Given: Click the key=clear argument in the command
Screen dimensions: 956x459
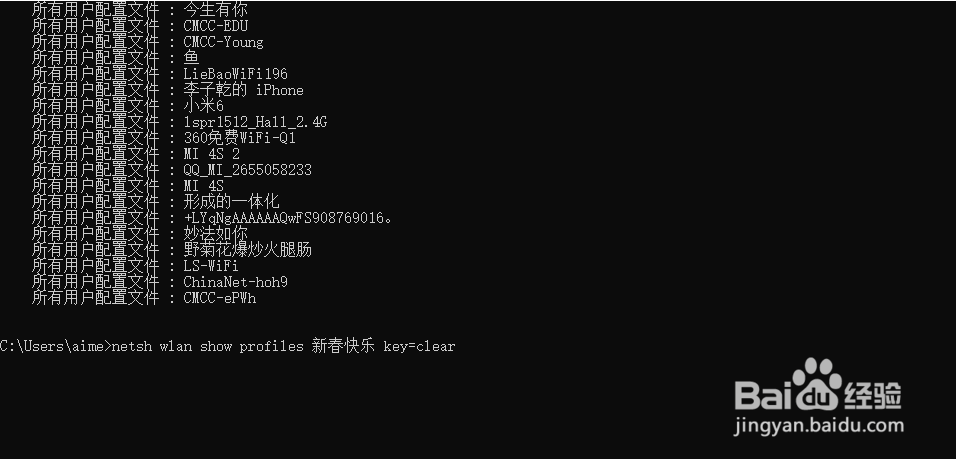Looking at the screenshot, I should click(419, 347).
